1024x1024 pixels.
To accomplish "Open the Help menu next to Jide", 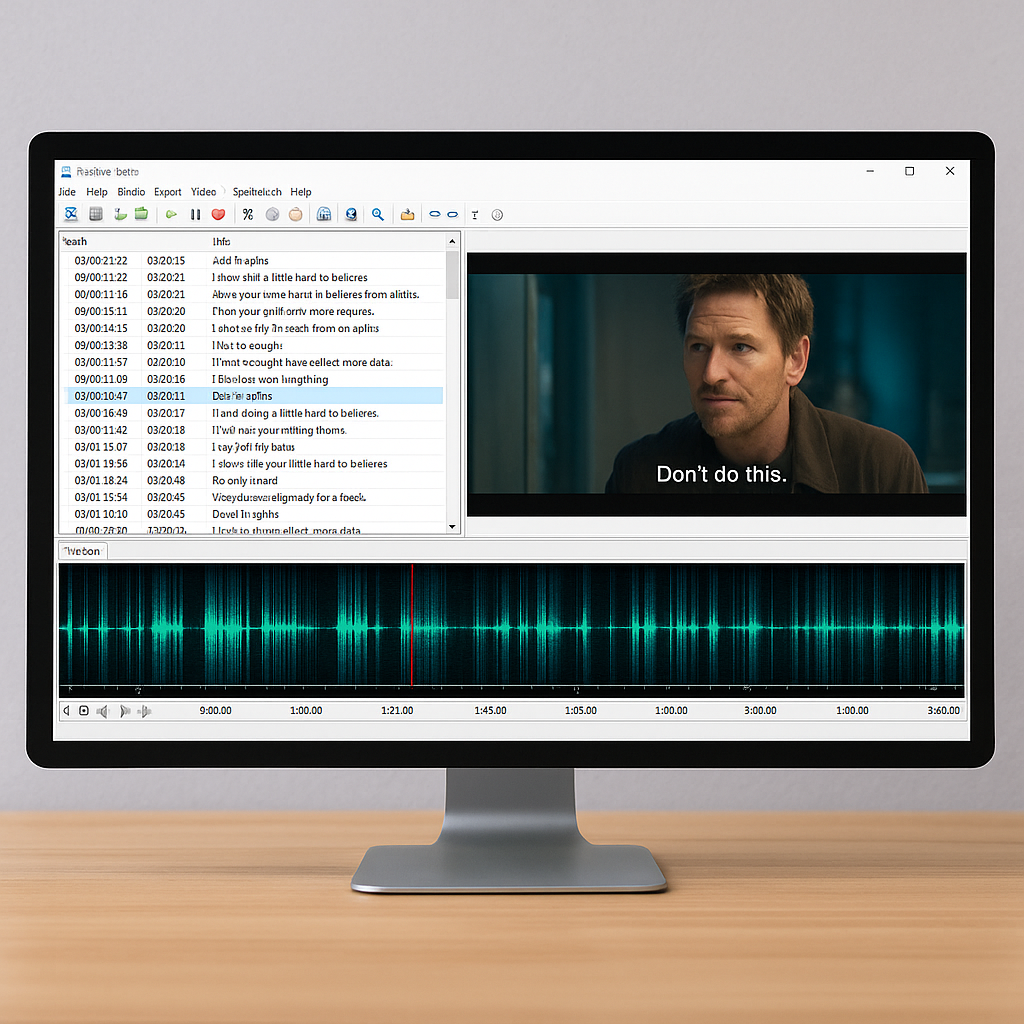I will 97,192.
